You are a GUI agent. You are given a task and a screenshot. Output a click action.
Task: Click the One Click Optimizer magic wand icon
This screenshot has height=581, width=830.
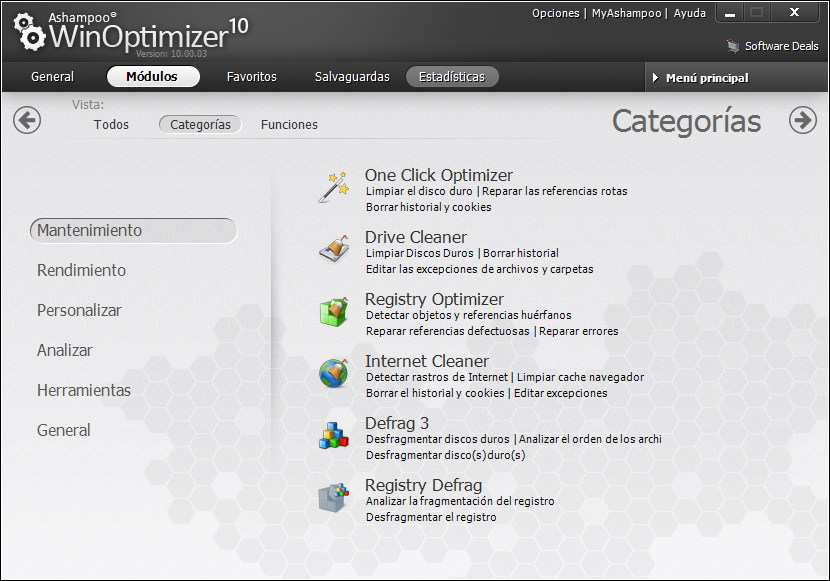[x=334, y=187]
